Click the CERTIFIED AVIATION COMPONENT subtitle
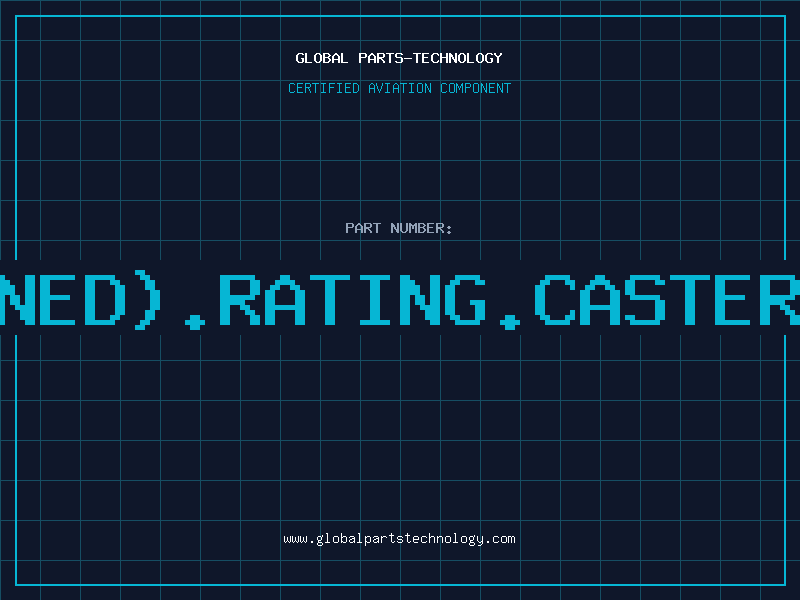The image size is (800, 600). click(x=399, y=88)
